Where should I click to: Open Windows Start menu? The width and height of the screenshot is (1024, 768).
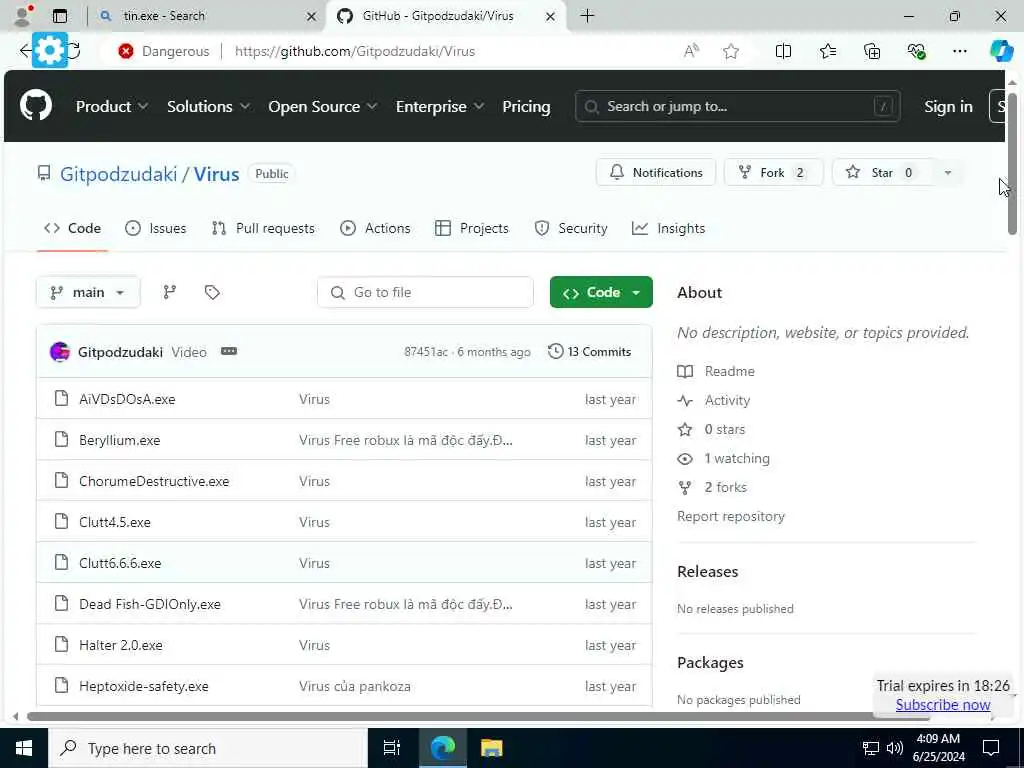pyautogui.click(x=24, y=748)
